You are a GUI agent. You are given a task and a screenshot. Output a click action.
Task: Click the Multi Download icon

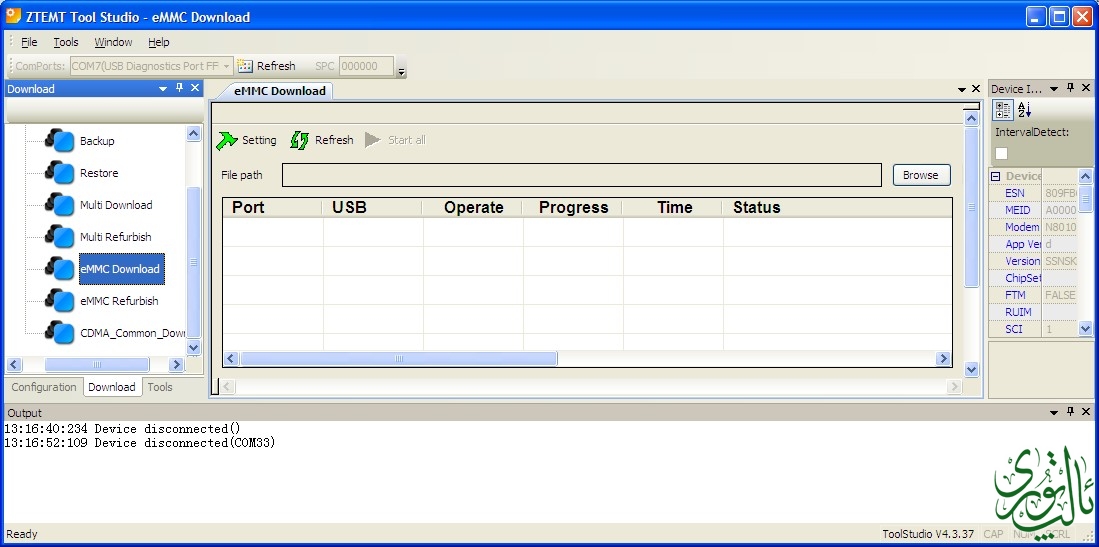pos(60,205)
